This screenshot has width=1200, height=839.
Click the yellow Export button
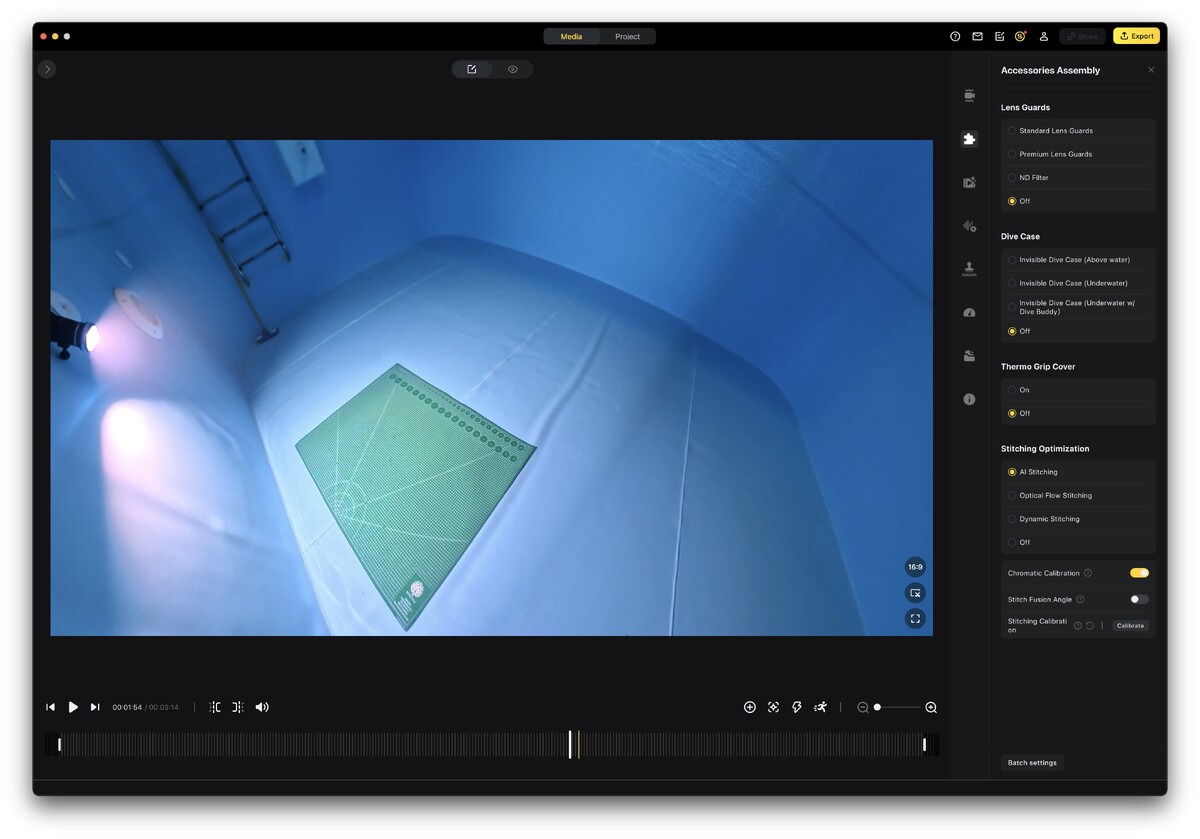pyautogui.click(x=1136, y=36)
